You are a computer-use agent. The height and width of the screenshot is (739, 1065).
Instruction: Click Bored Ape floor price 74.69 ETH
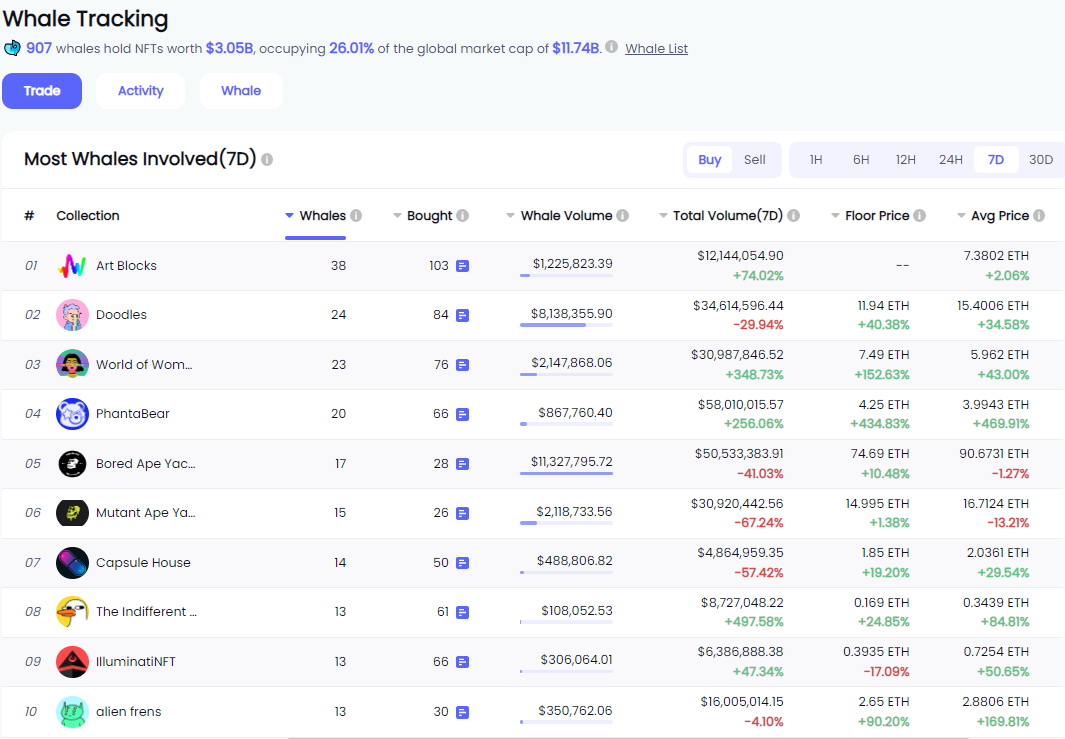[x=880, y=453]
